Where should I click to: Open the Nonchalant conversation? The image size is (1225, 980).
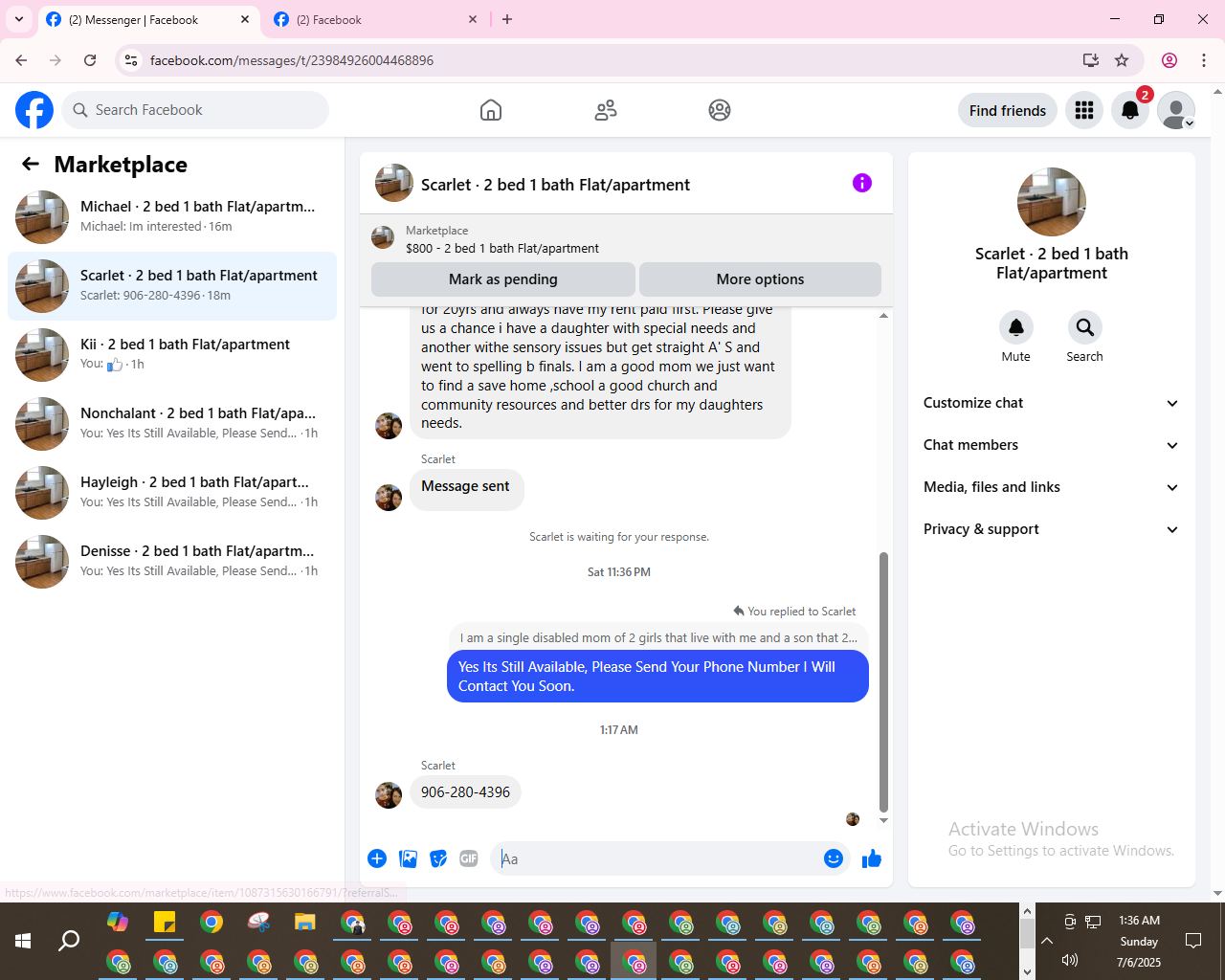click(172, 424)
